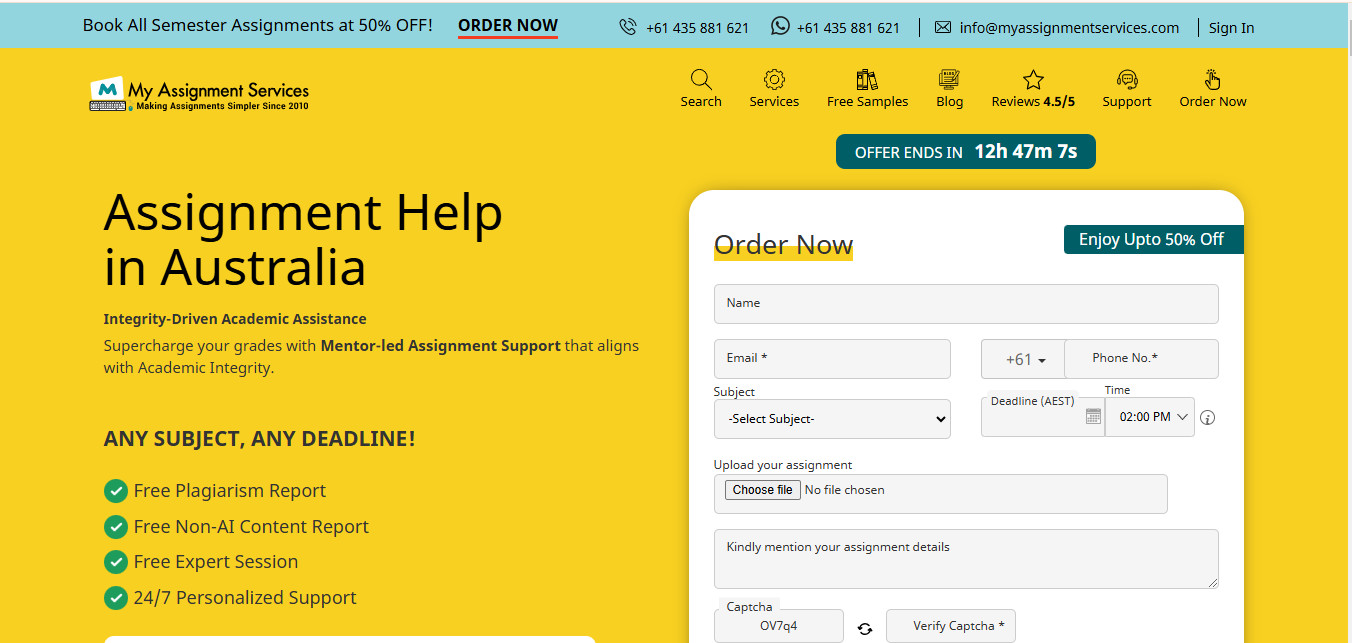Click the captcha refresh icon
Screen dimensions: 1352x643
pos(865,628)
